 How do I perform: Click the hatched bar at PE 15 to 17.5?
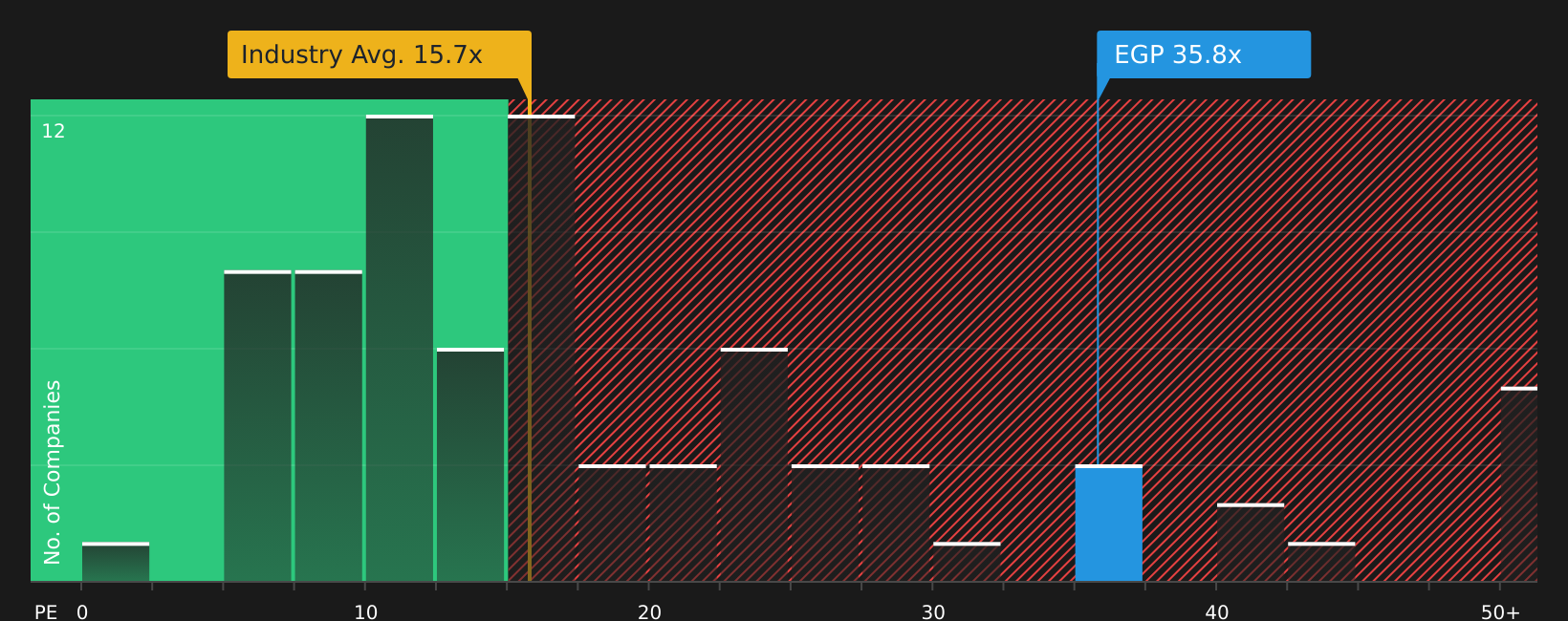[541, 349]
